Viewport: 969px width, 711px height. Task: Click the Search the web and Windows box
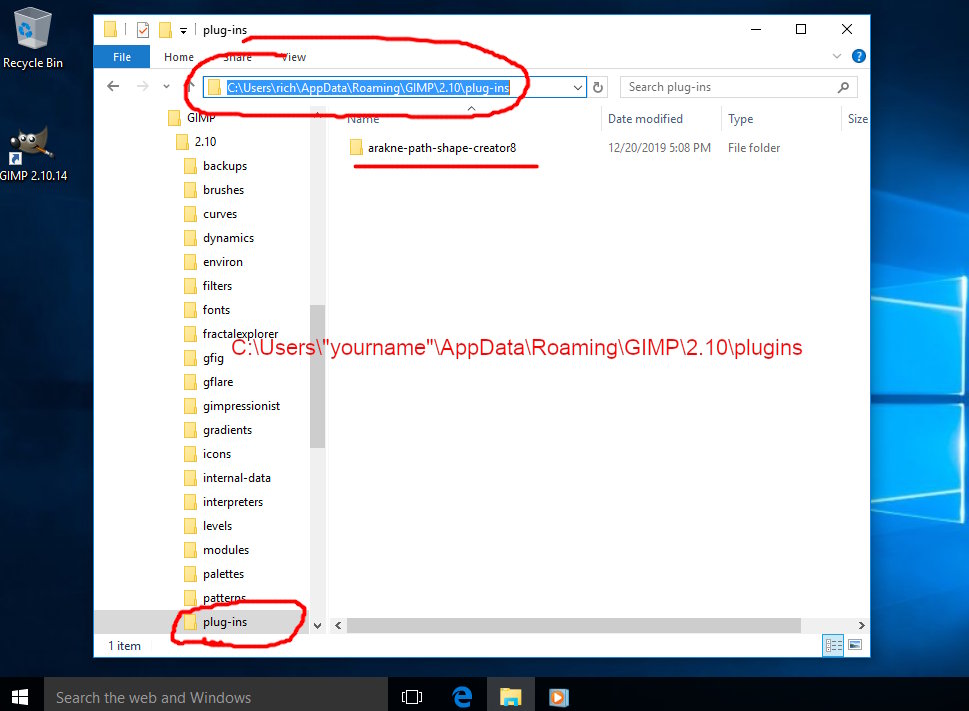pos(216,696)
